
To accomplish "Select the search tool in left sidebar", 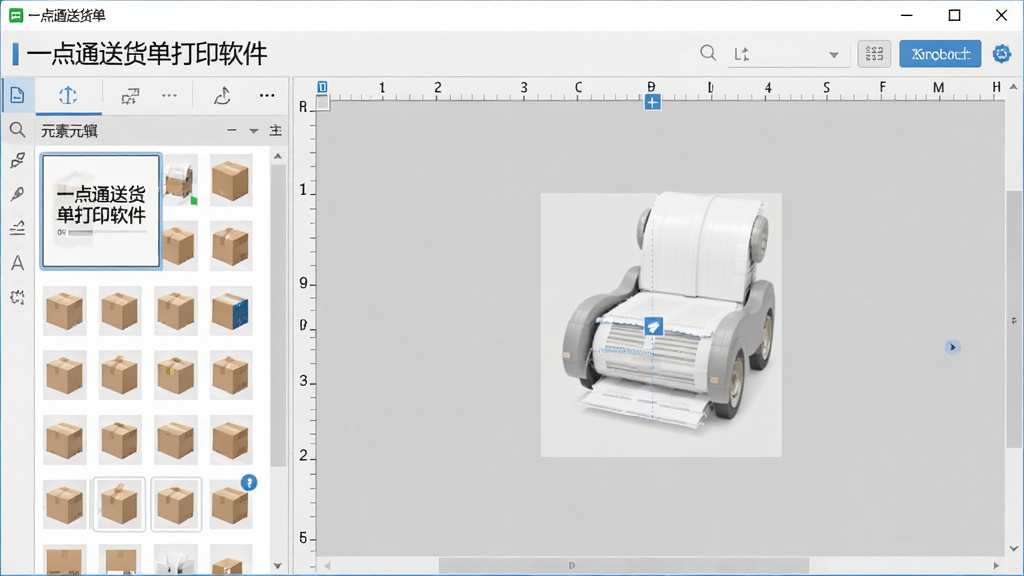I will (18, 130).
